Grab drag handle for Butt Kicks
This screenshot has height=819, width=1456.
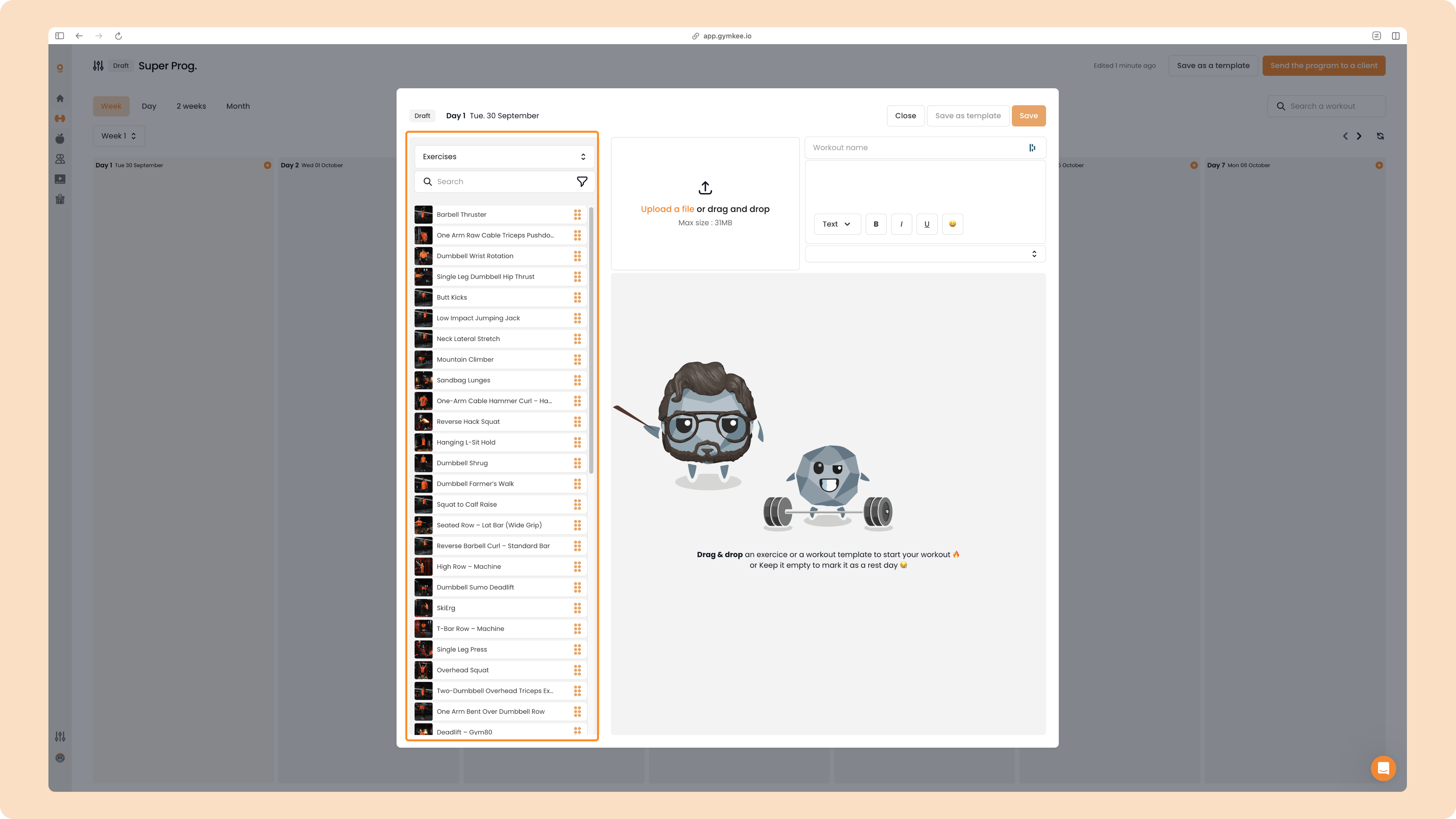[x=577, y=298]
